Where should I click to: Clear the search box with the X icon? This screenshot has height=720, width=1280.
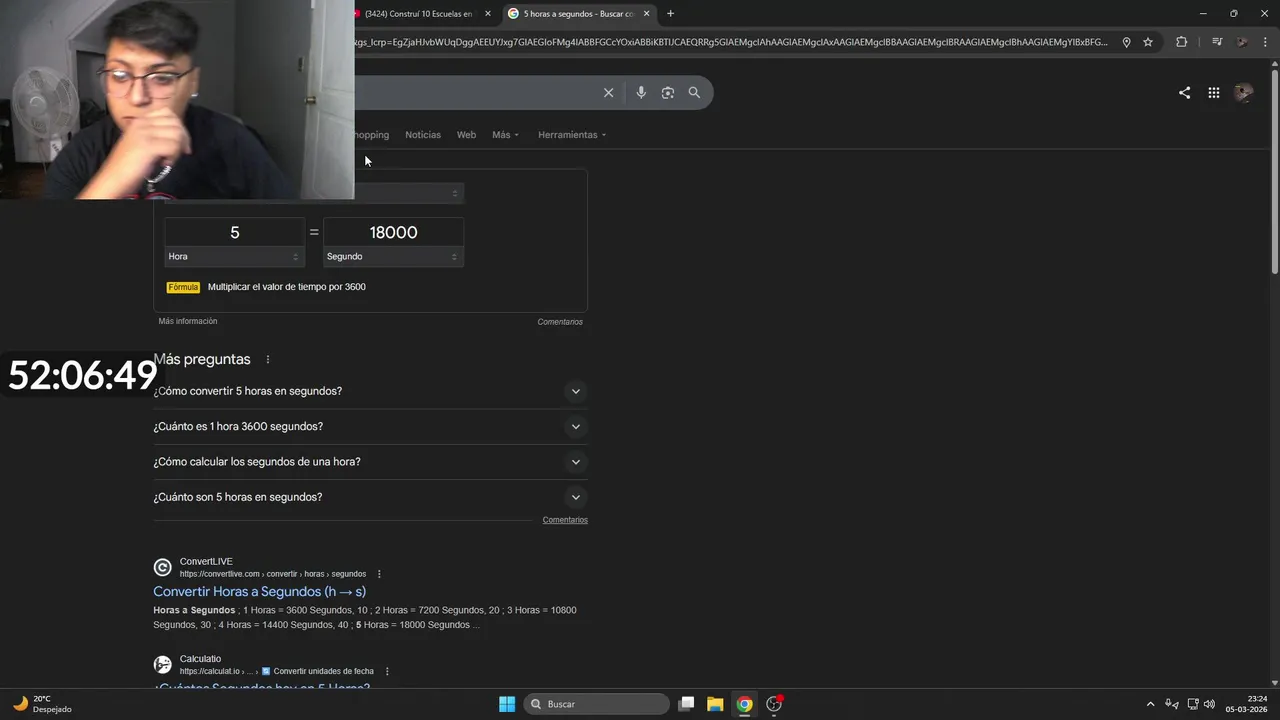pos(608,93)
